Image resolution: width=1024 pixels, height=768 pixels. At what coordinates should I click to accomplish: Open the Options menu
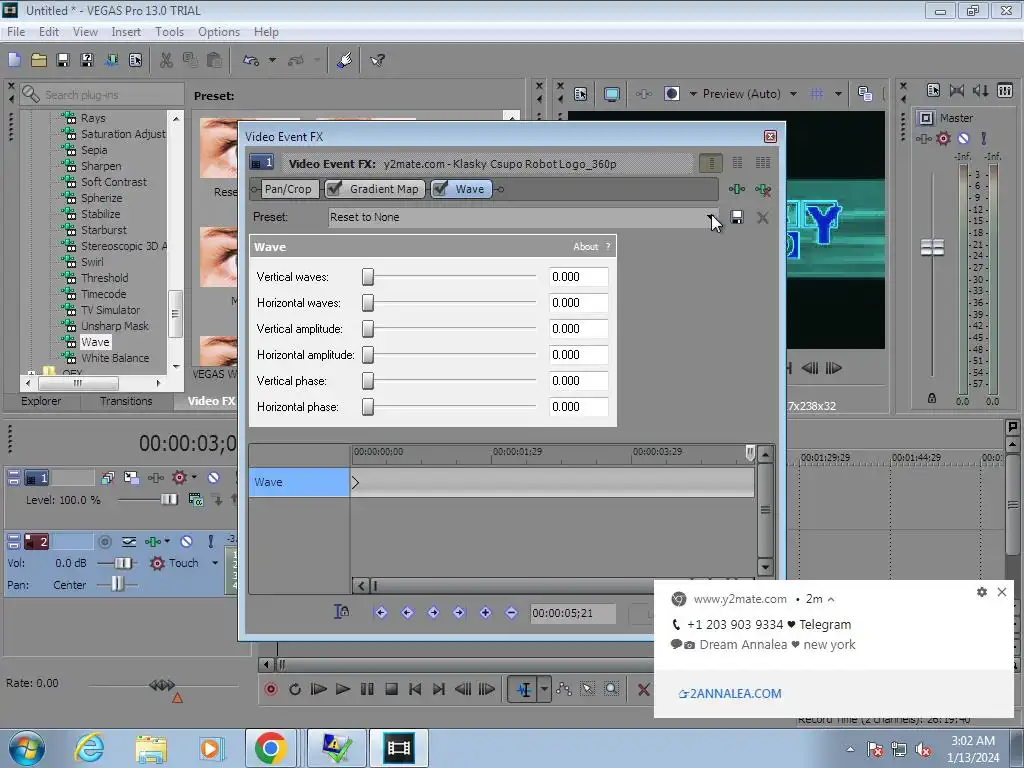pos(219,31)
